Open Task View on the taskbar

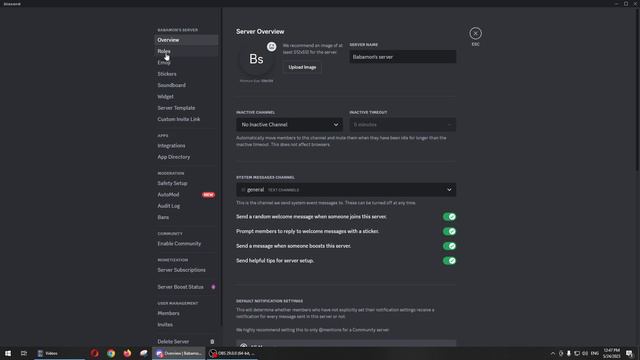(24, 353)
